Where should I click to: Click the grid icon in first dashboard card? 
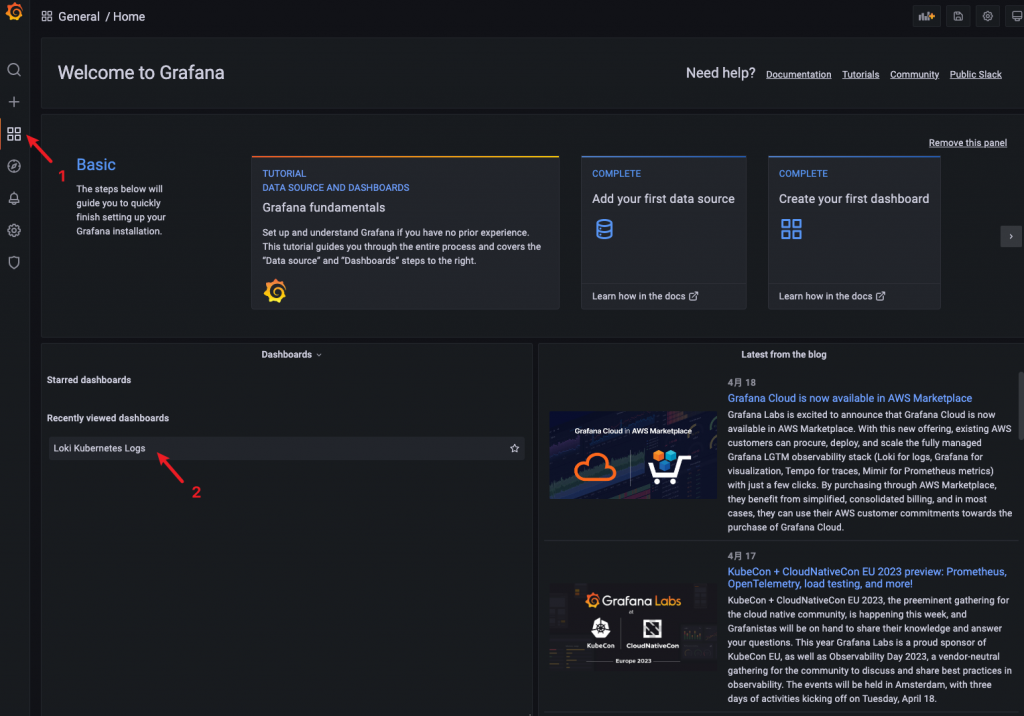791,229
